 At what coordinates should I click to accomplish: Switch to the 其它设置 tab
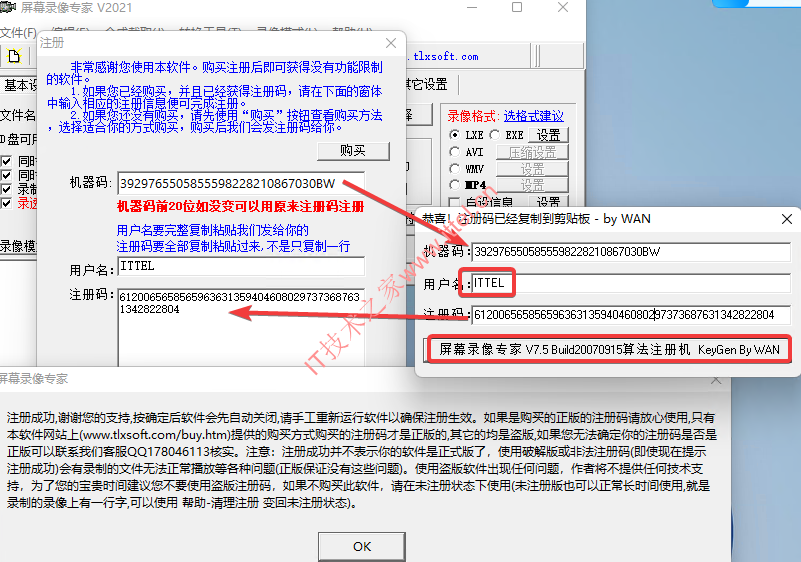pyautogui.click(x=427, y=84)
